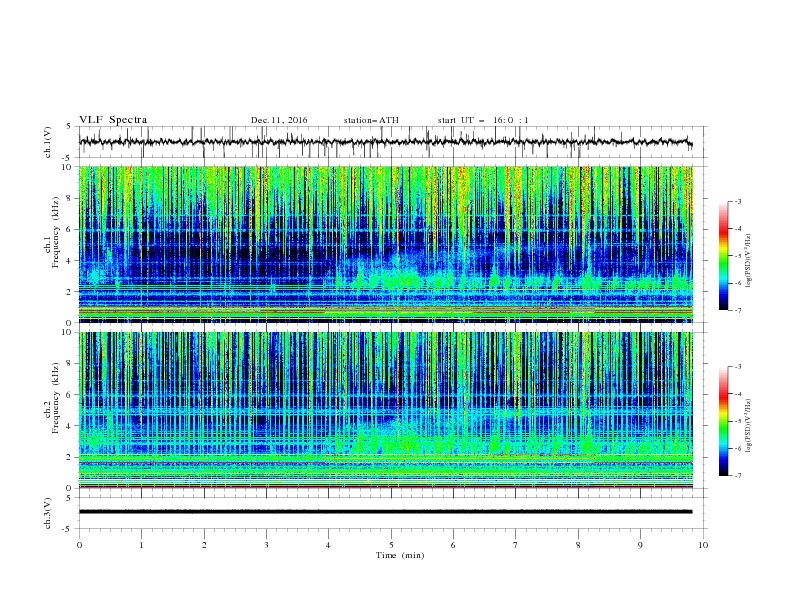Click the "10" minute tick on the time axis

703,545
